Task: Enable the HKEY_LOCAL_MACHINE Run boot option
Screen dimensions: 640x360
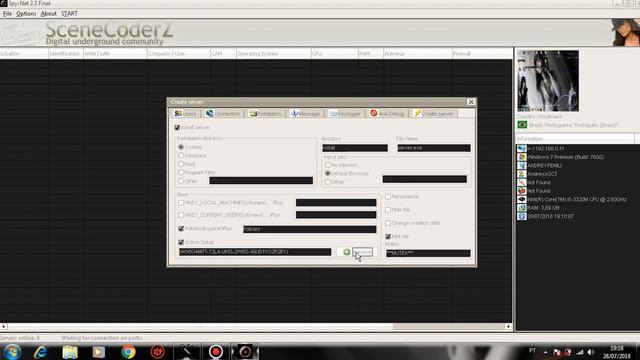Action: click(181, 202)
